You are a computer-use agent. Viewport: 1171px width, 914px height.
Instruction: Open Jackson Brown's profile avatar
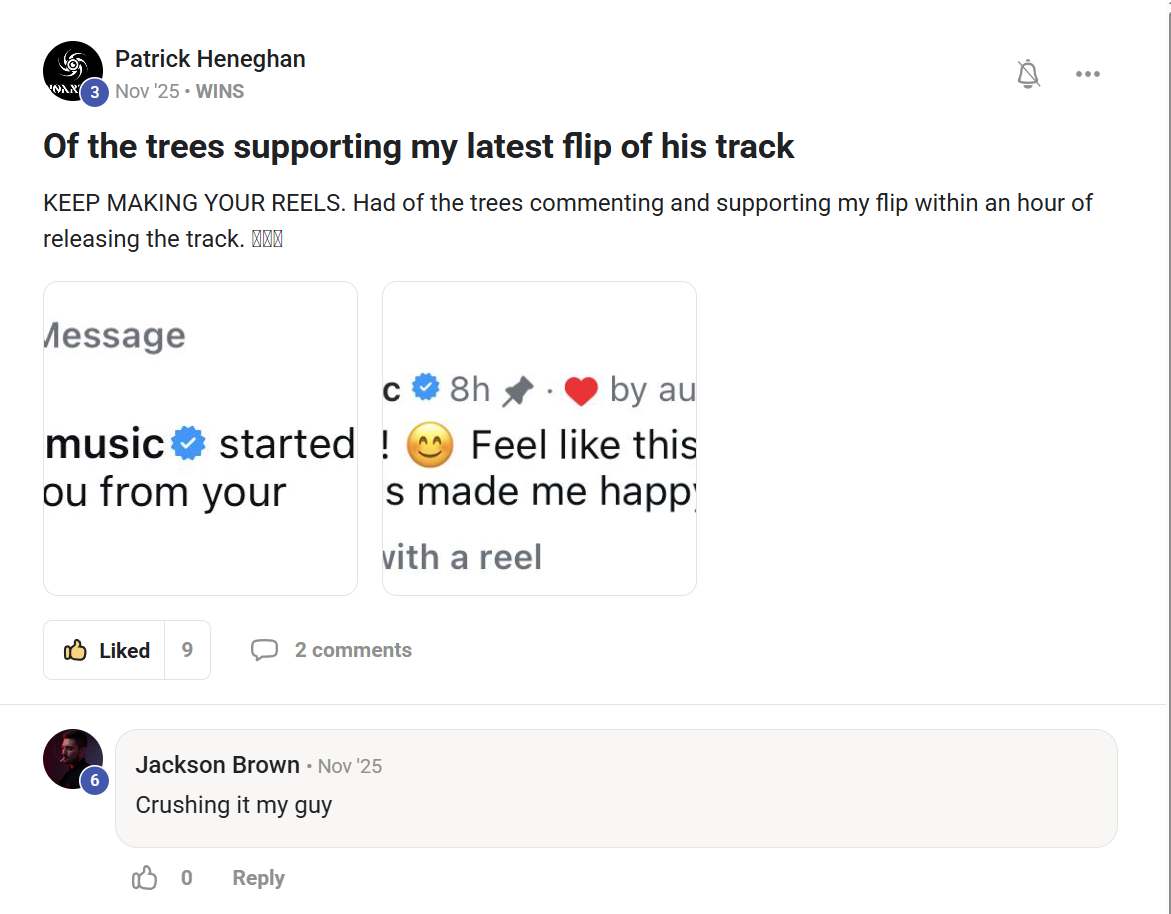[x=71, y=757]
